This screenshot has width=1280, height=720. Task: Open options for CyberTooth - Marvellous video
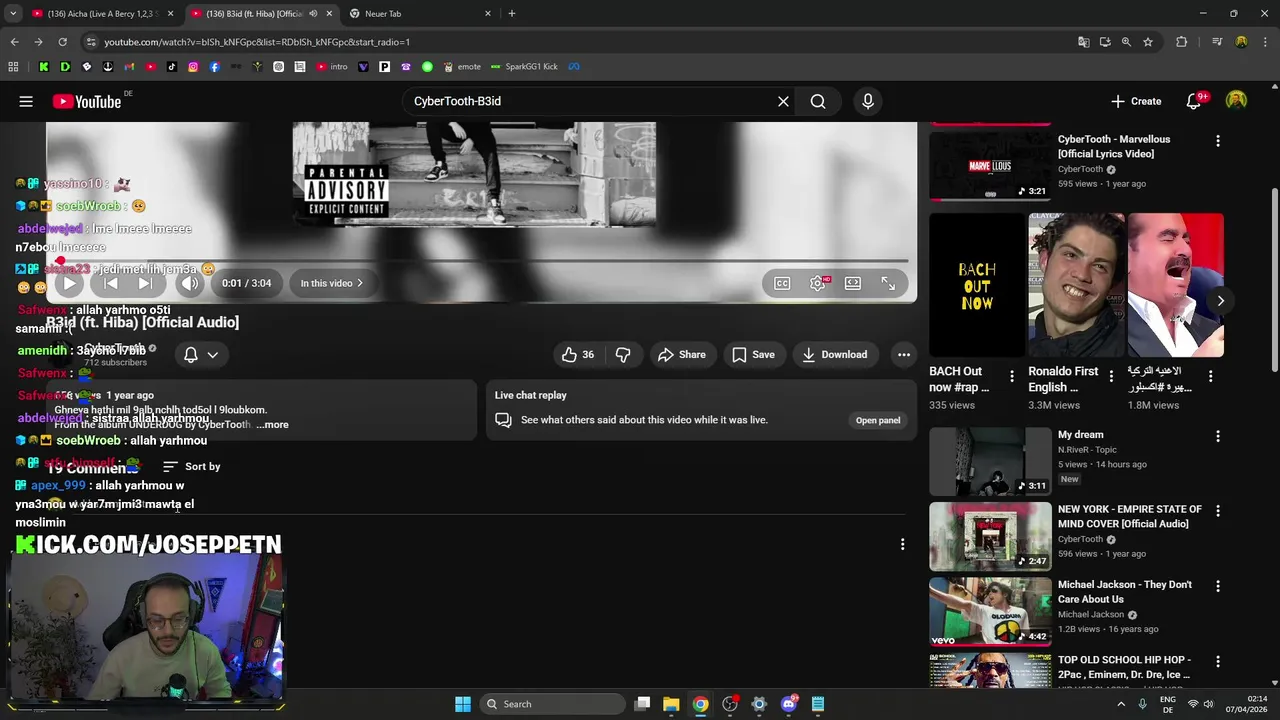[x=1217, y=141]
